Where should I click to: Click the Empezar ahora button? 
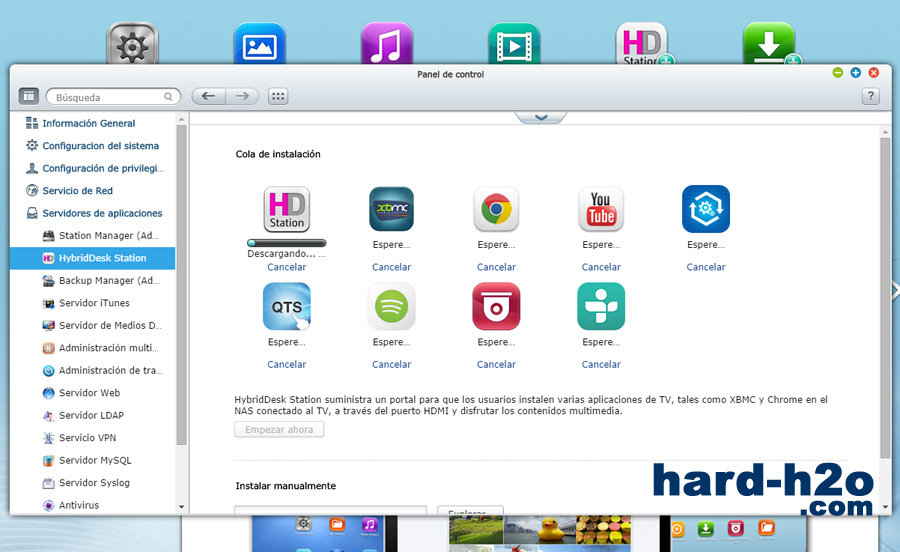279,429
